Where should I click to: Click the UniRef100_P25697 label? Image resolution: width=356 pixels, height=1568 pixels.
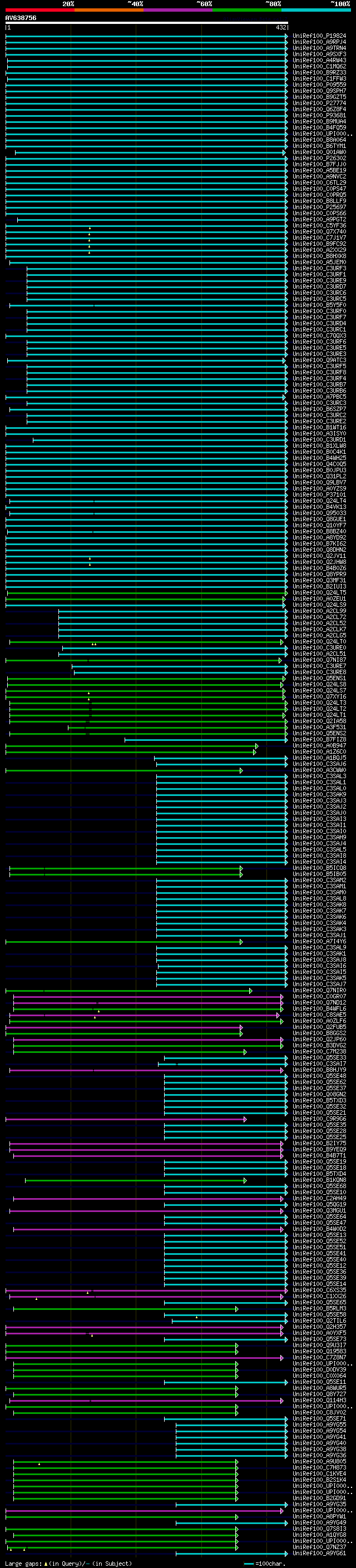point(319,207)
